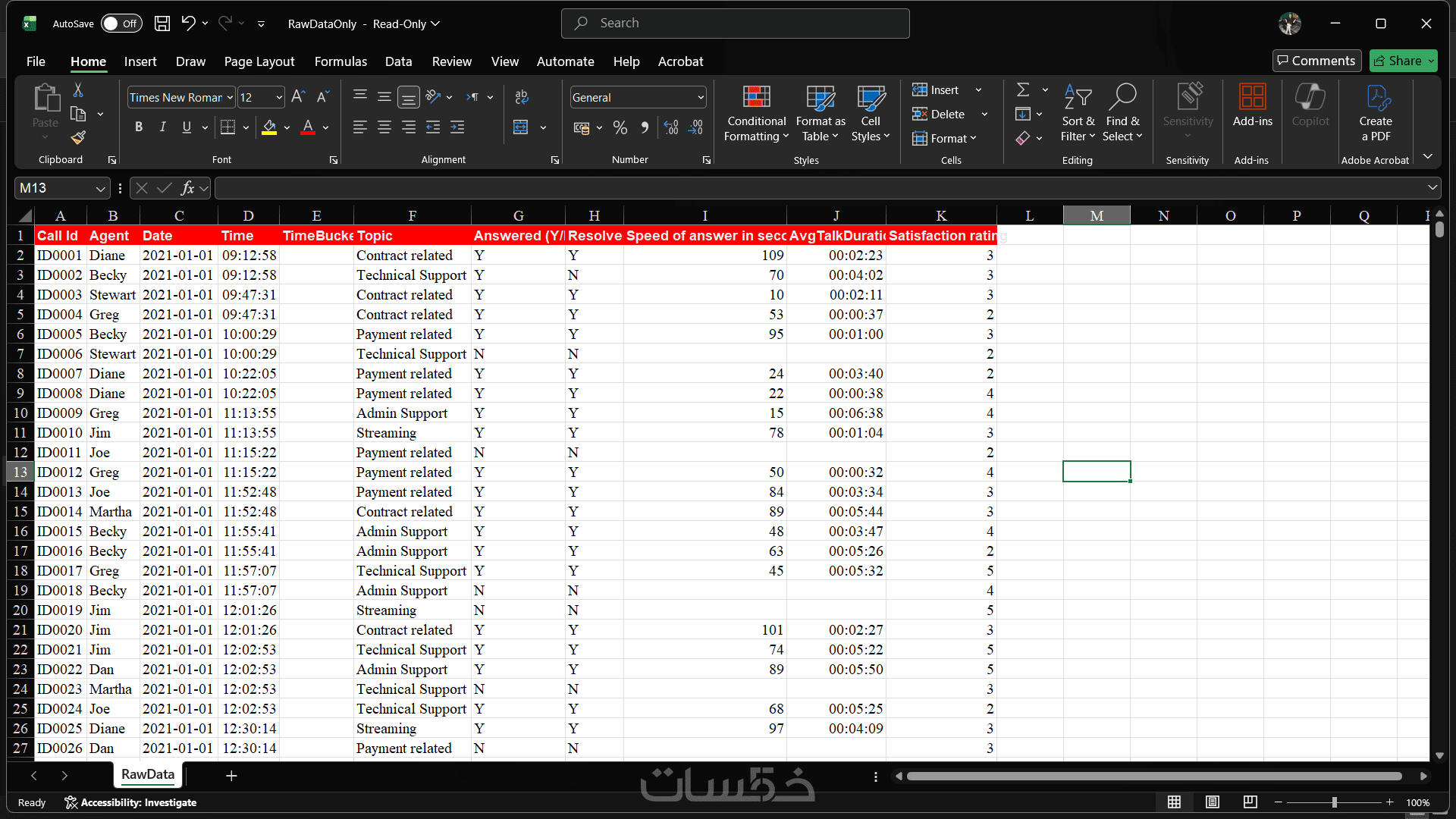
Task: Expand the Name Box dropdown arrow
Action: tap(100, 188)
